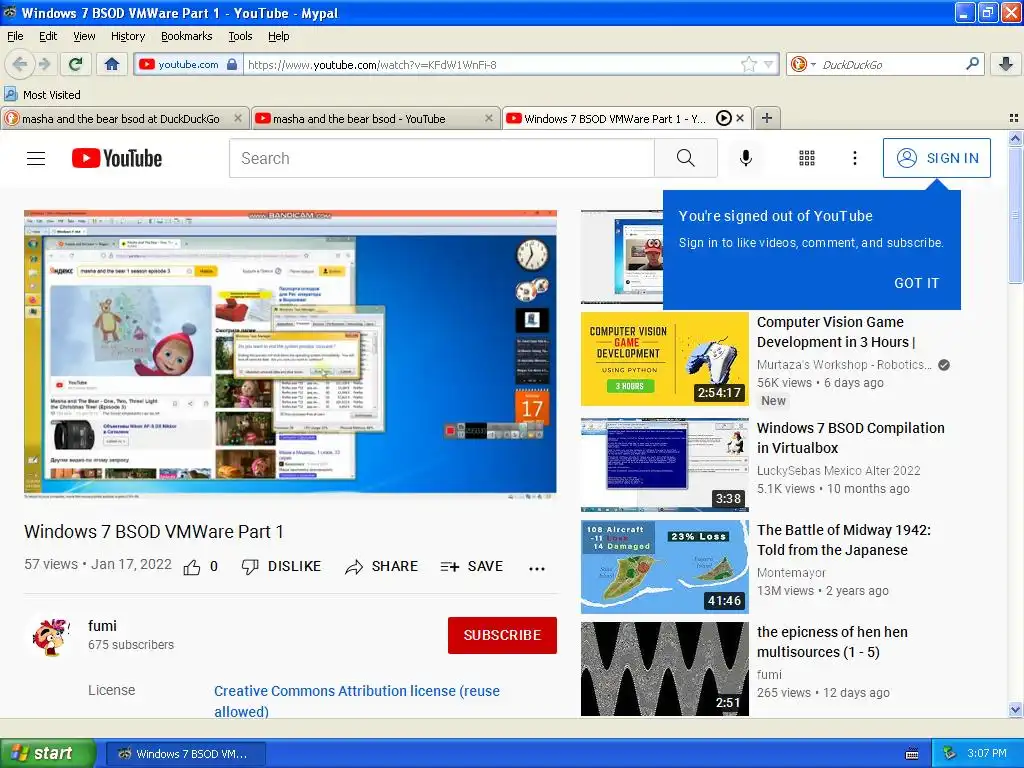Open the Bookmarks menu
Image resolution: width=1024 pixels, height=768 pixels.
pyautogui.click(x=186, y=36)
